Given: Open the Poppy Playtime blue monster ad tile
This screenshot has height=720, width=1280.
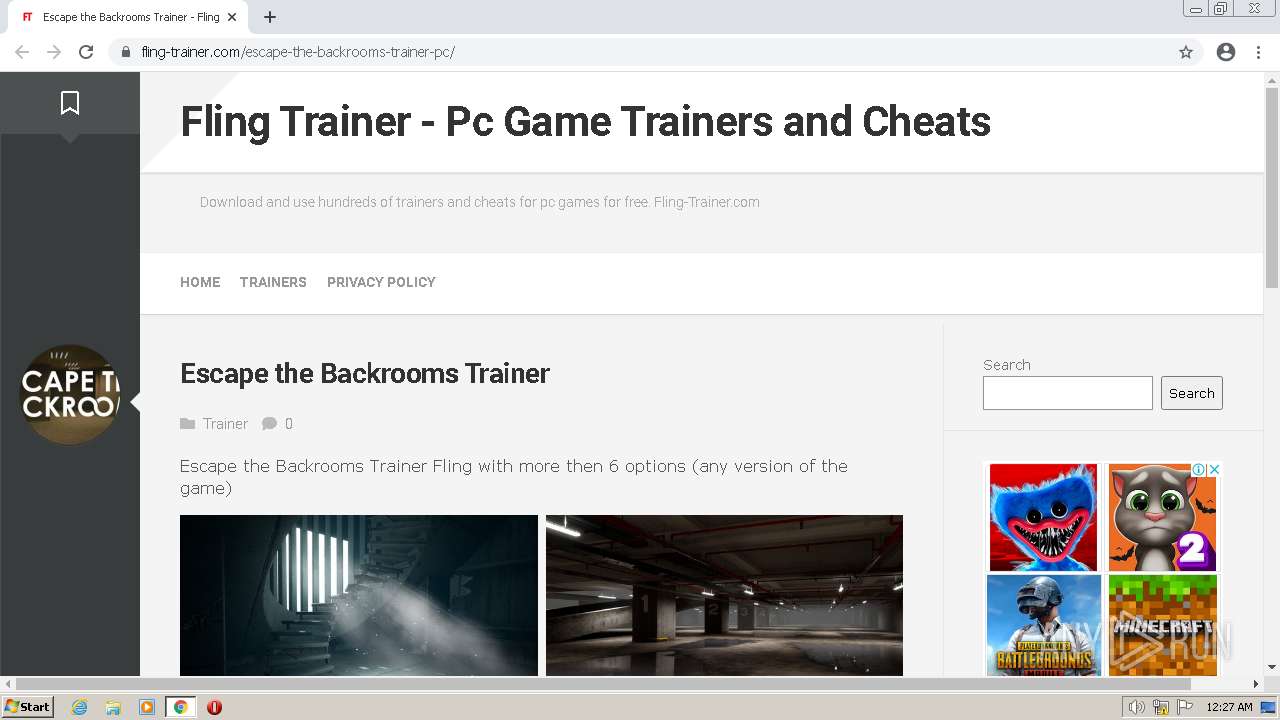Looking at the screenshot, I should click(x=1043, y=517).
